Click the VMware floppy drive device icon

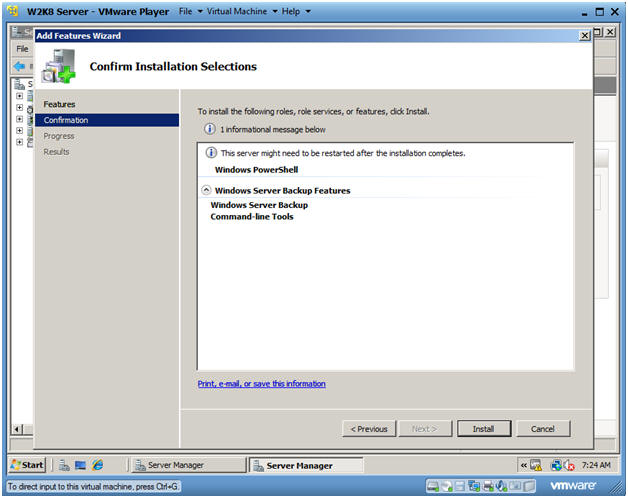(460, 486)
